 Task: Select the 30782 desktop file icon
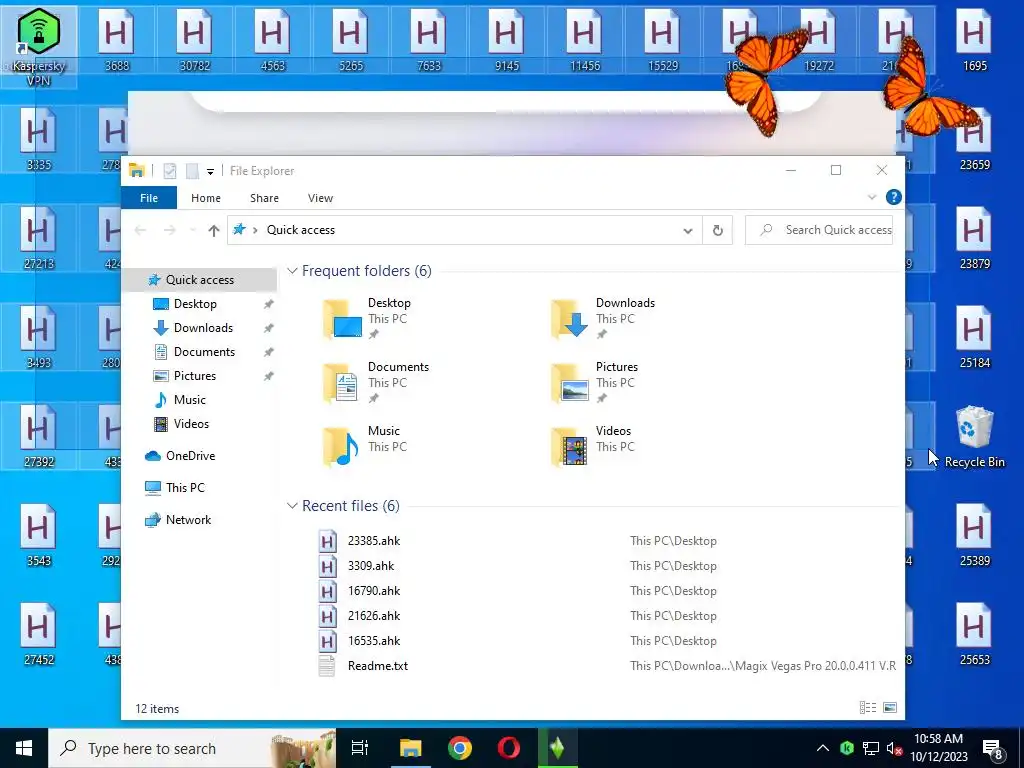coord(195,39)
